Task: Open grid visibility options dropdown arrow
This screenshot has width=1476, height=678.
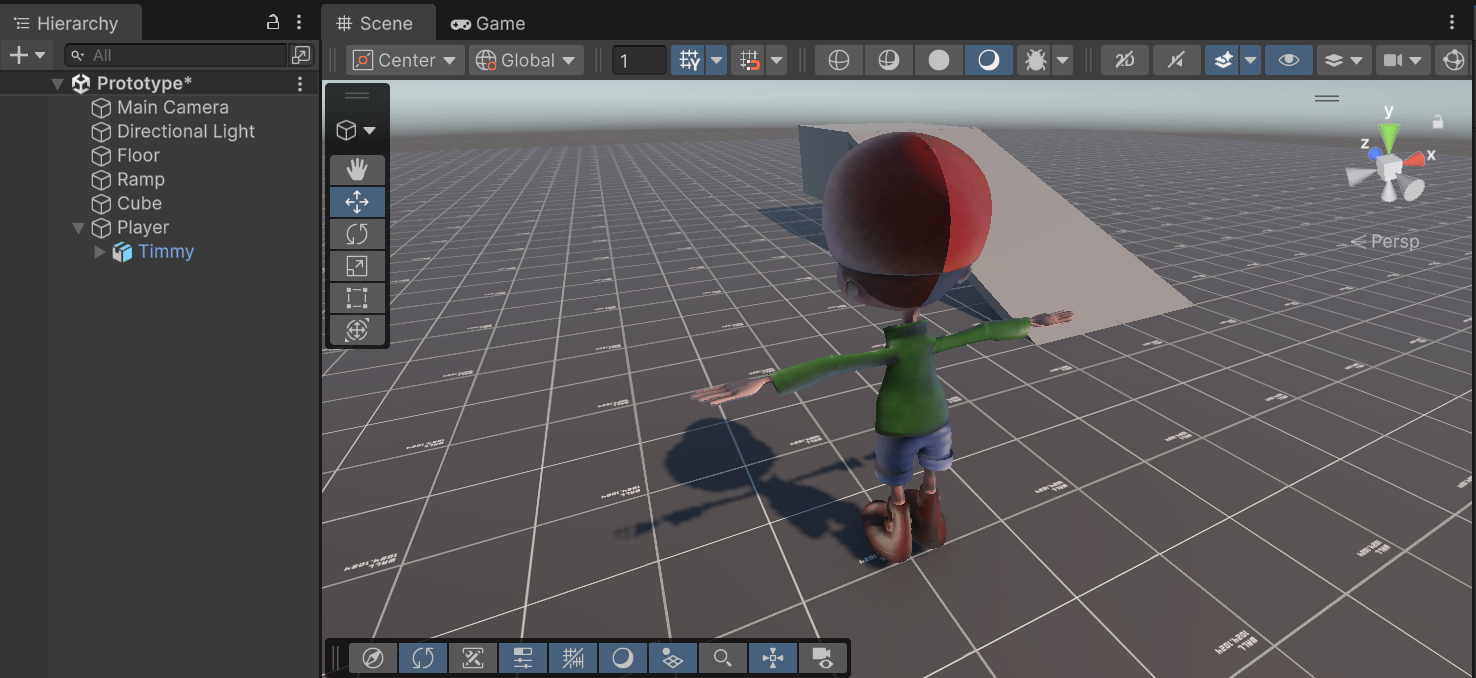Action: point(716,60)
